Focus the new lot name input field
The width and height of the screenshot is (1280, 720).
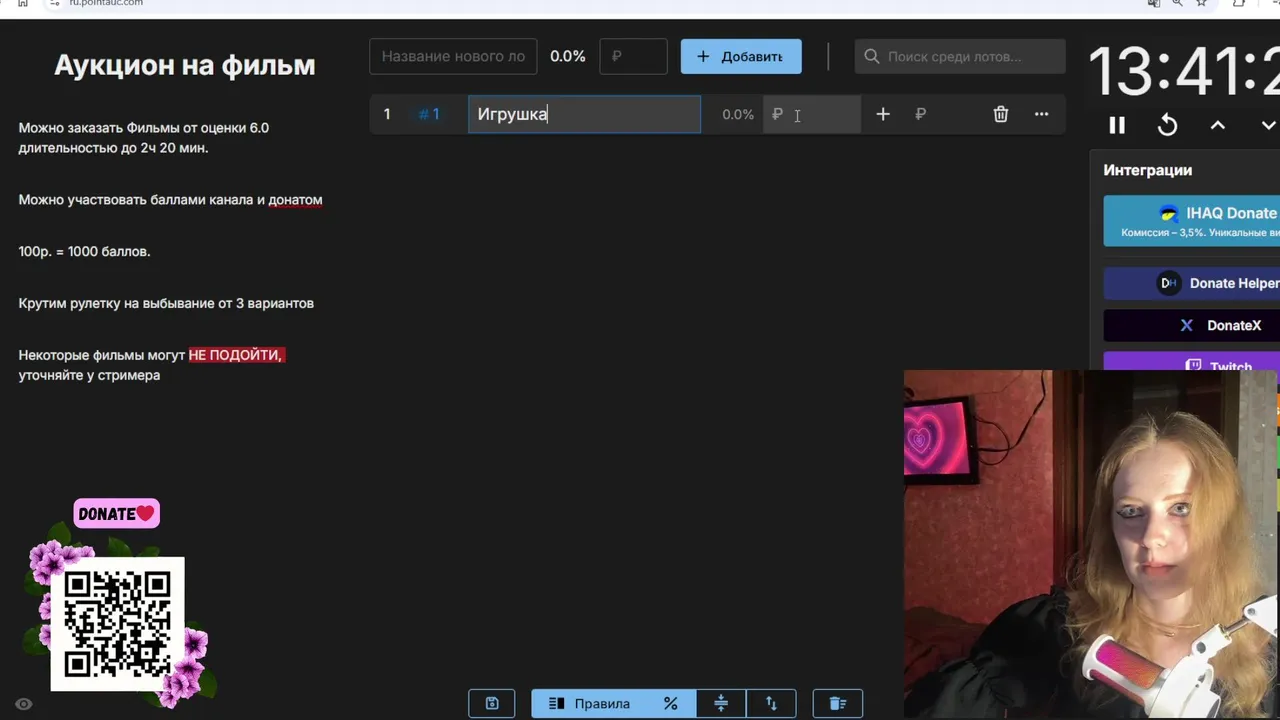(453, 57)
